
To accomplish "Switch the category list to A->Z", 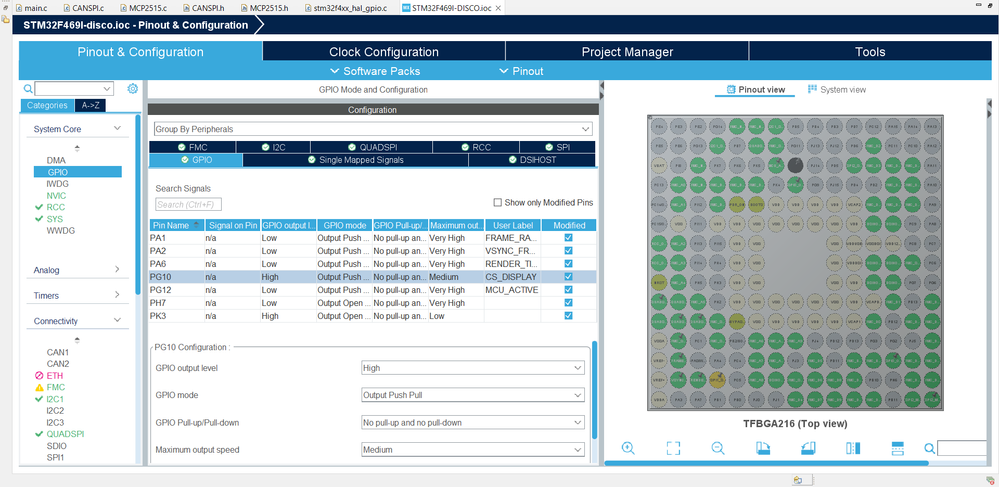I will [90, 105].
